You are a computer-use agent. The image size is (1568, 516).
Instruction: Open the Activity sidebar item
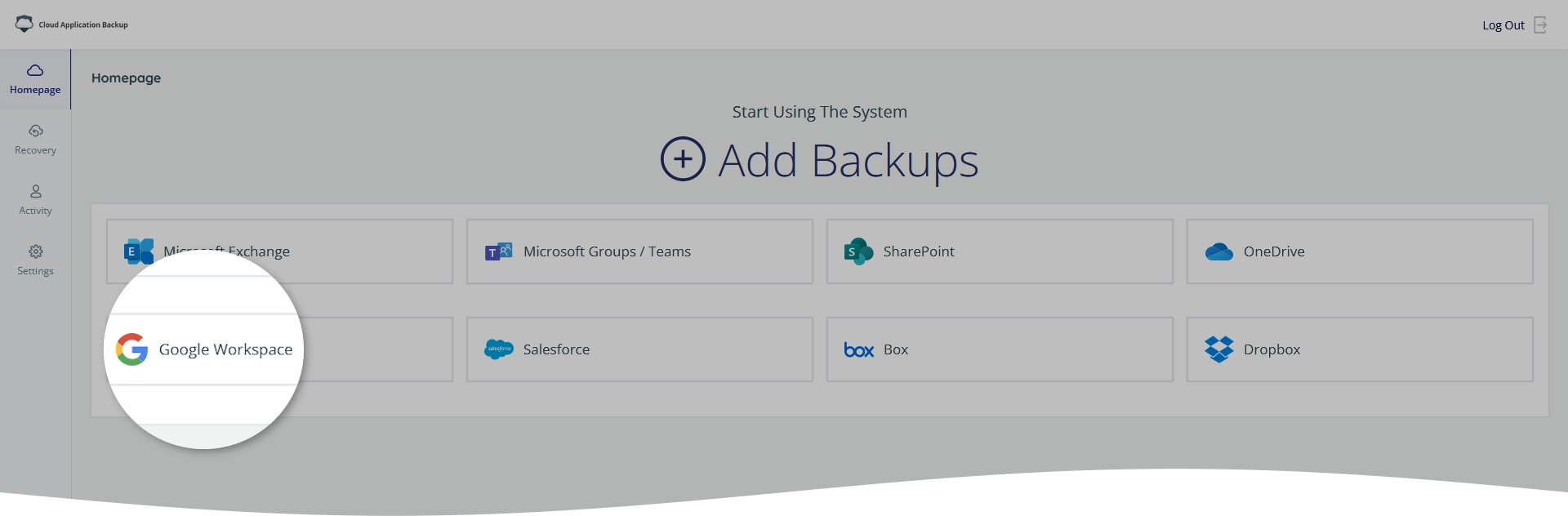coord(35,200)
